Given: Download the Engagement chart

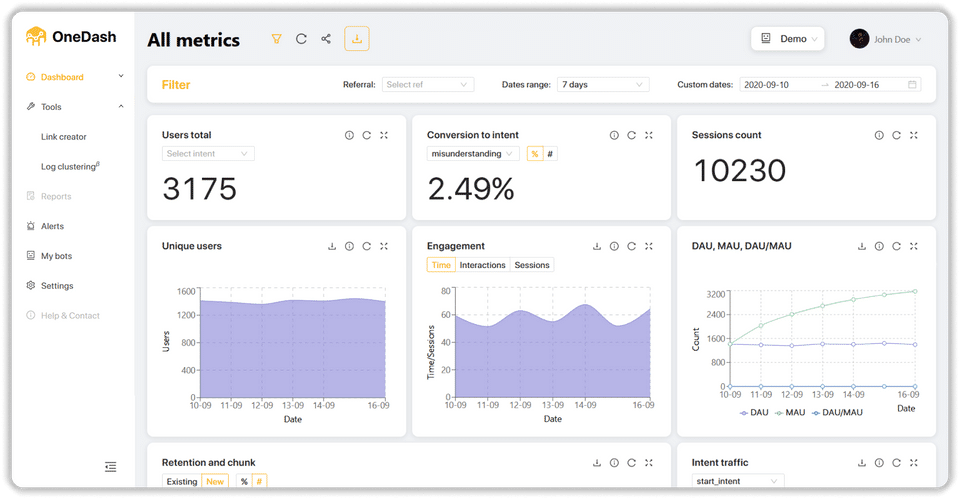Looking at the screenshot, I should pos(597,246).
